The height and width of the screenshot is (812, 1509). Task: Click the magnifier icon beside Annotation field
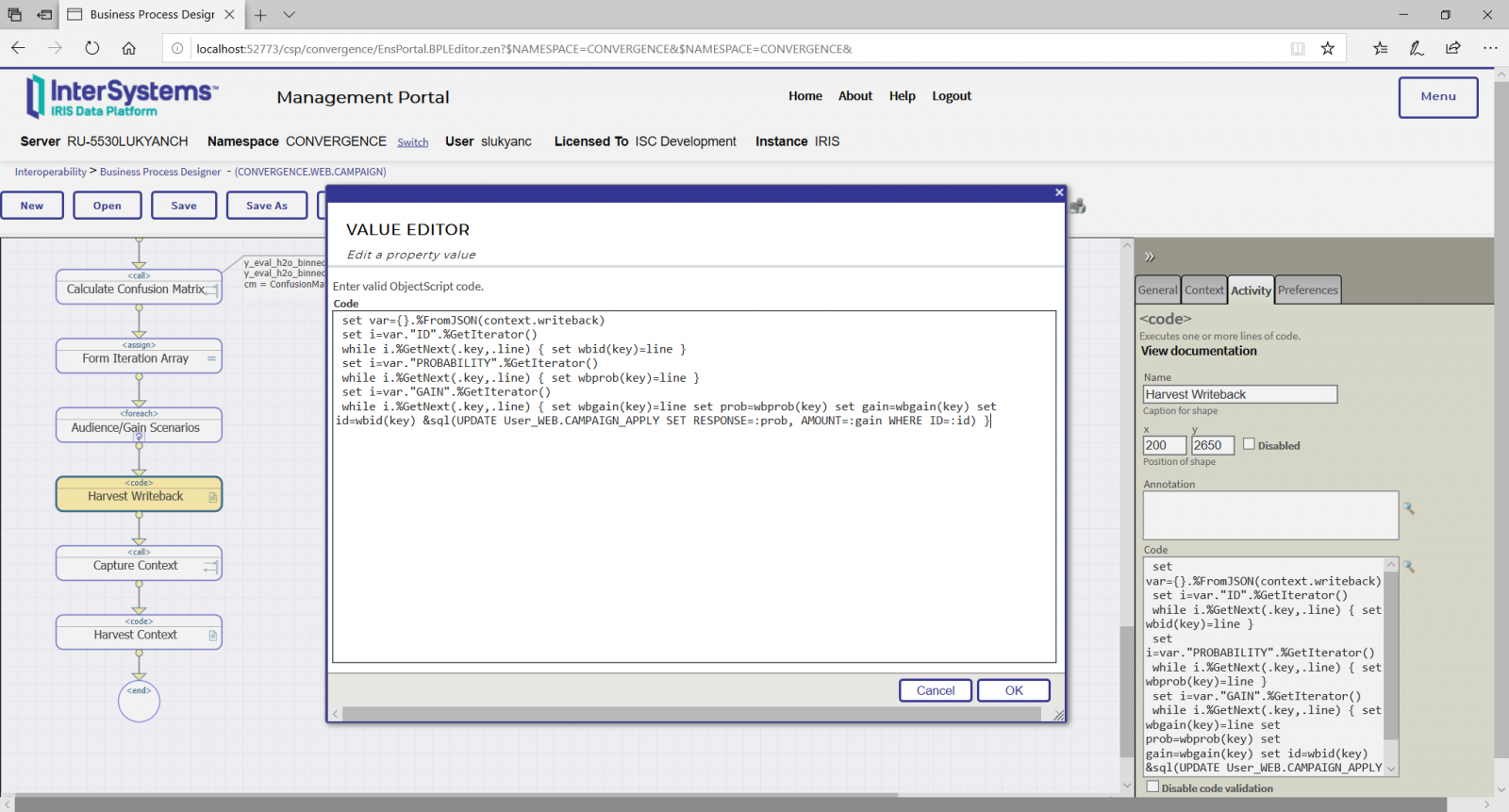1409,508
